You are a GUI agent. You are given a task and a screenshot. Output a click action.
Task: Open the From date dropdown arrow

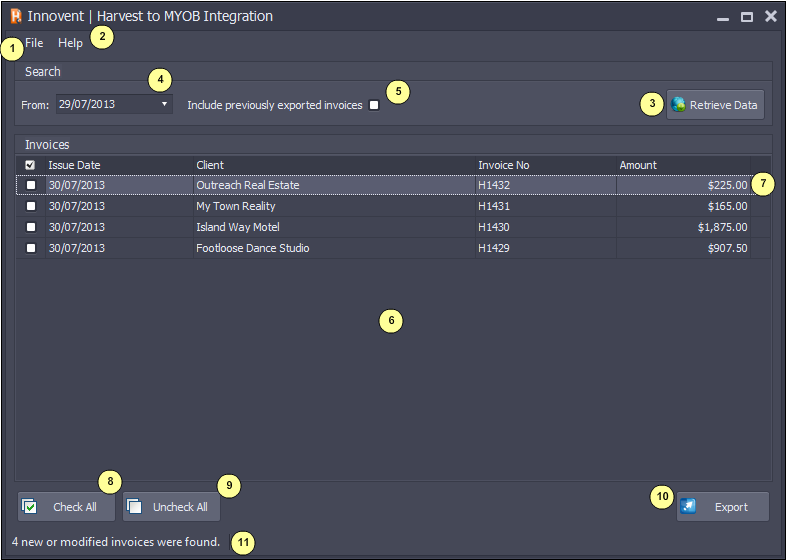pos(164,104)
